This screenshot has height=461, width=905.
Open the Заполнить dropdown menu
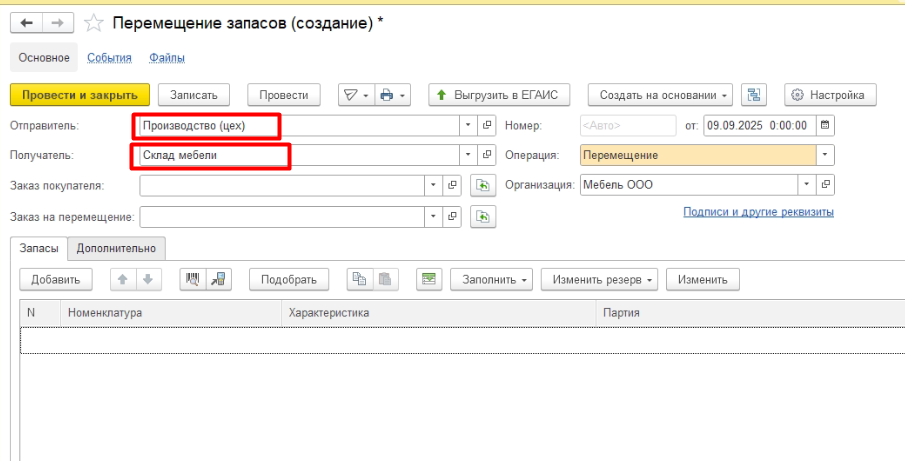(x=491, y=279)
